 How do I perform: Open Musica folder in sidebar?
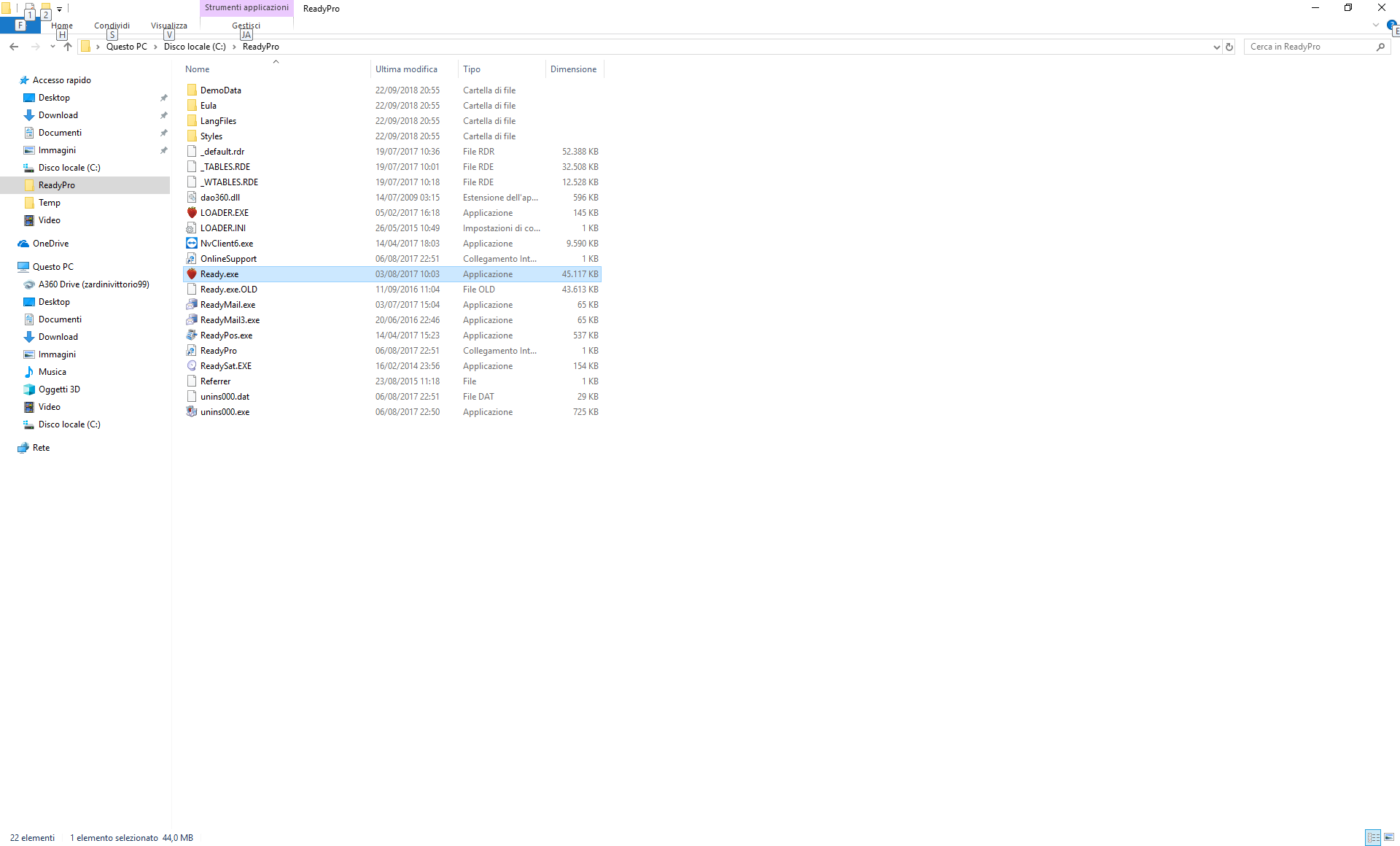[x=52, y=372]
